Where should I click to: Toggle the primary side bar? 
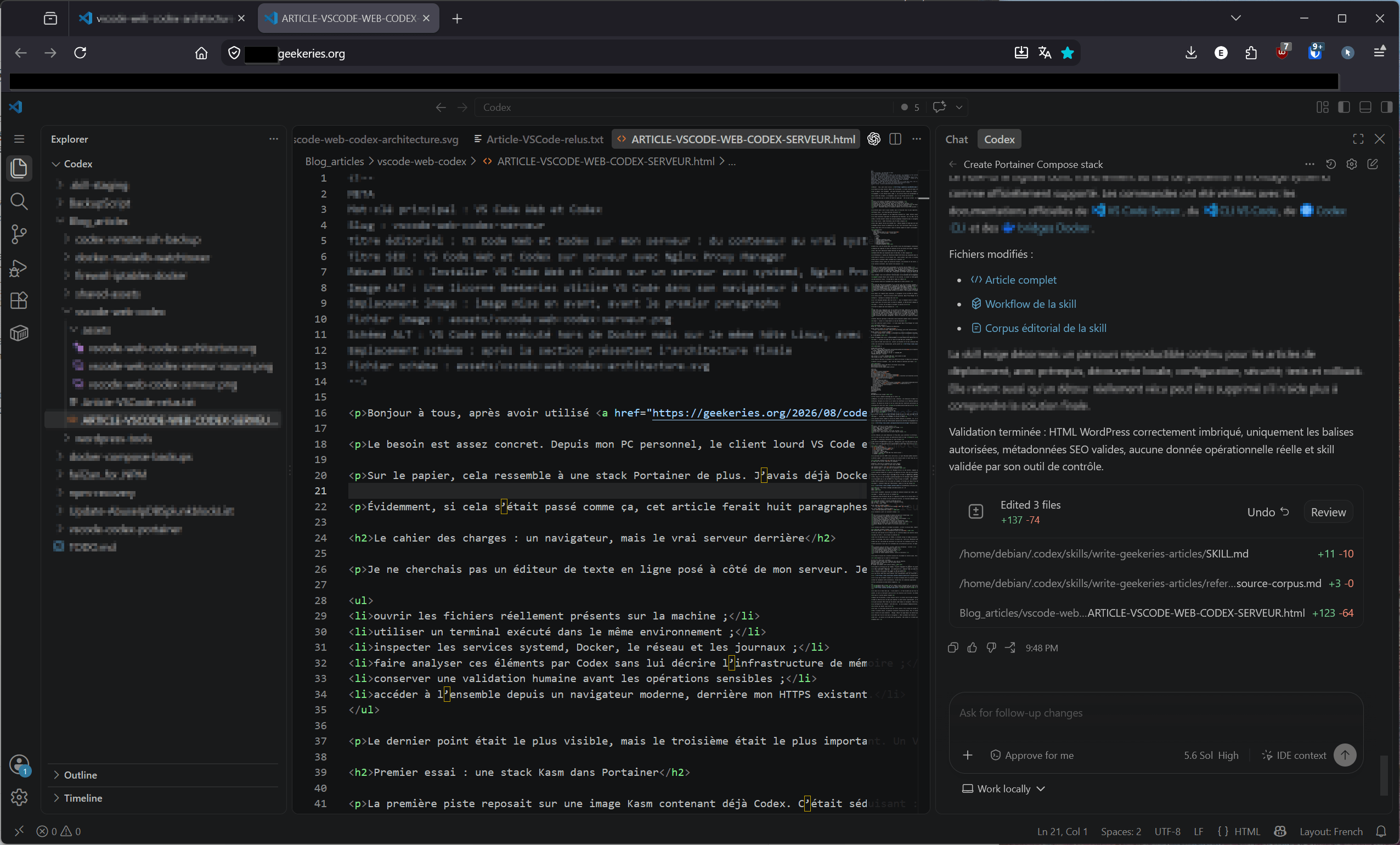coord(1343,107)
